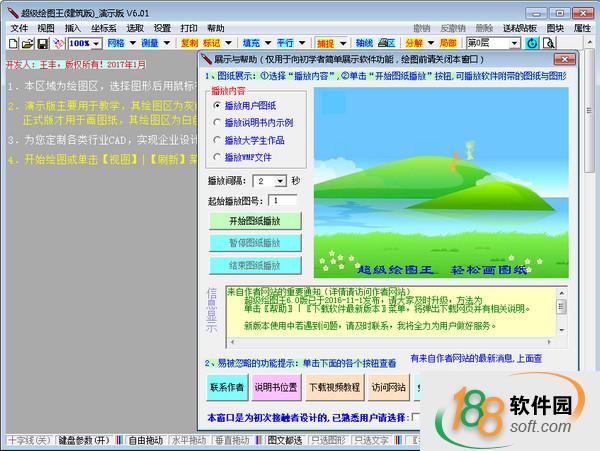Click the info box vertical scrollbar
This screenshot has height=451, width=600.
pos(561,311)
